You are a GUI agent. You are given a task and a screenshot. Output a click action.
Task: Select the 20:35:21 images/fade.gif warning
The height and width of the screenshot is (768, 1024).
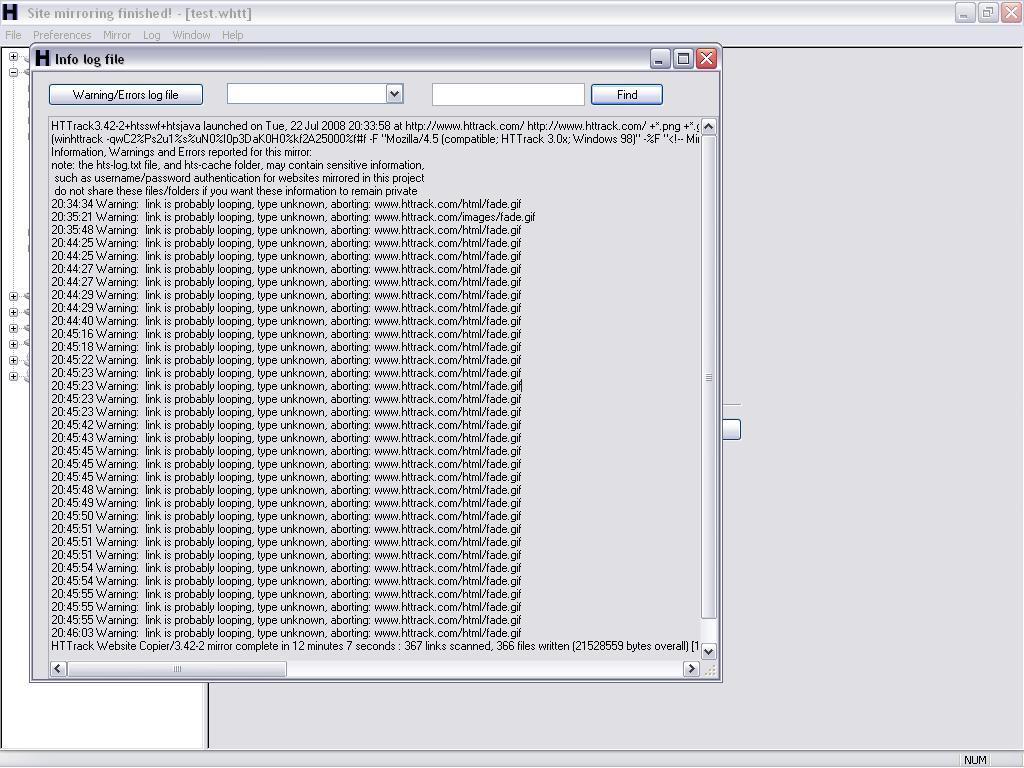(x=293, y=217)
